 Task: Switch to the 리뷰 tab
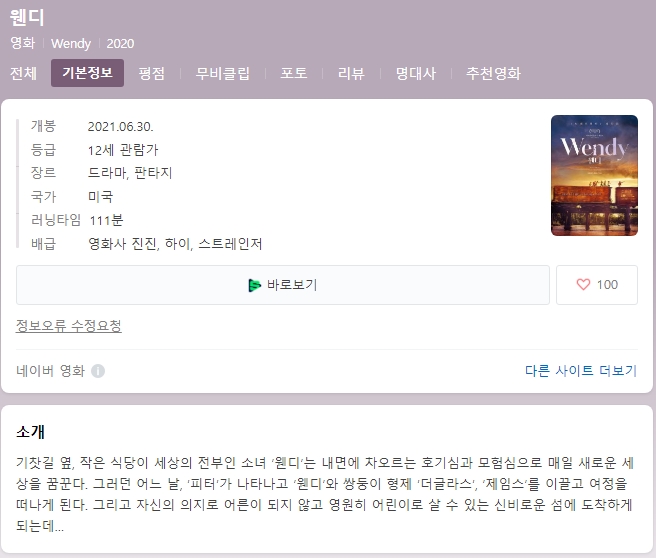point(351,73)
